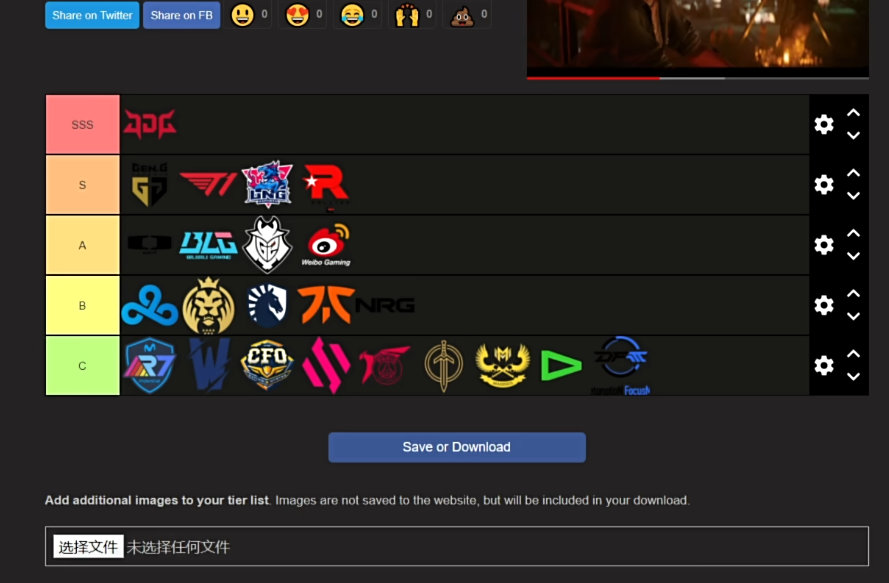Select the JDG logo in SSS tier
Image resolution: width=889 pixels, height=583 pixels.
[150, 124]
